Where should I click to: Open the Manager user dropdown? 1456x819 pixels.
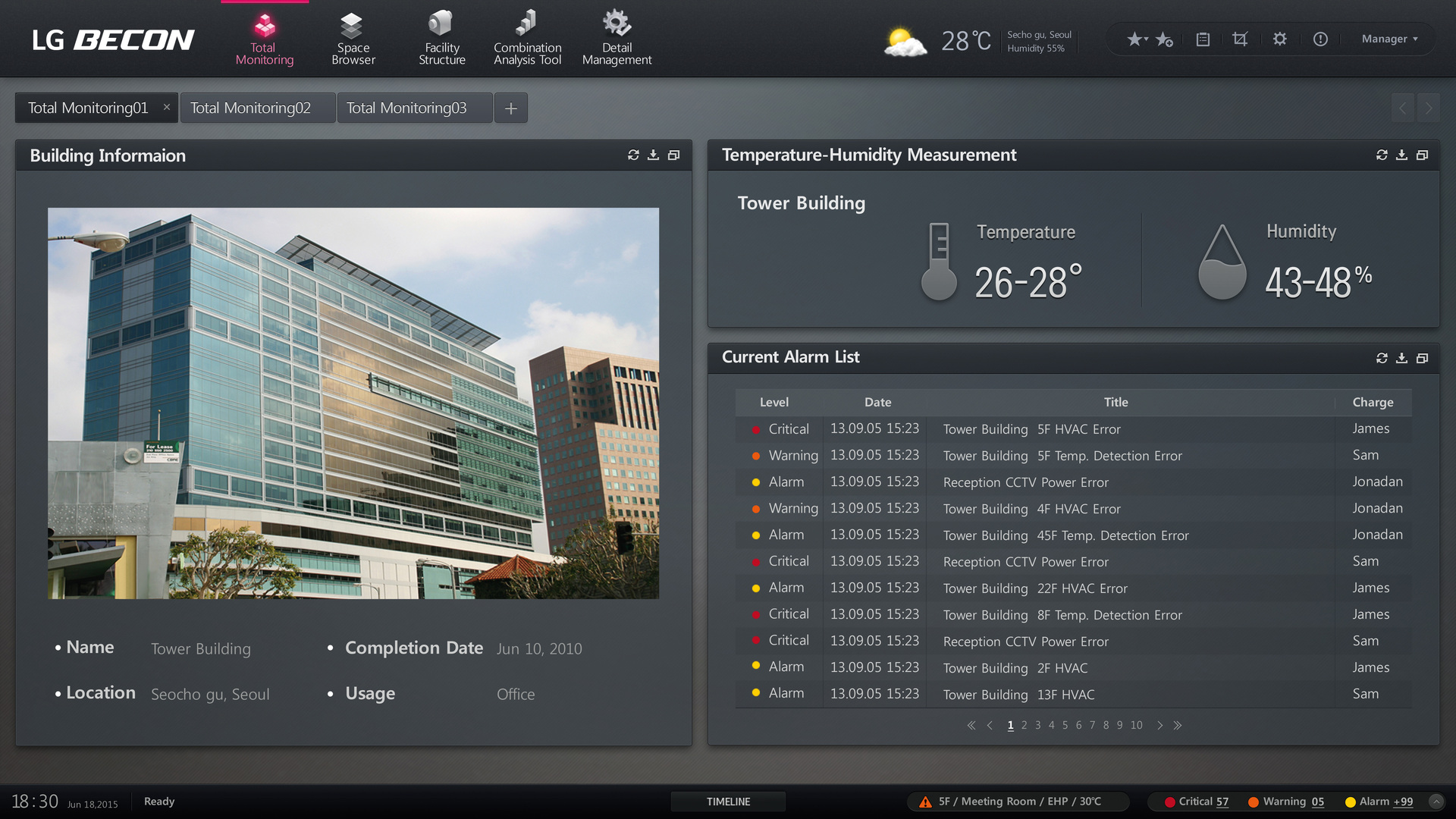click(1389, 39)
